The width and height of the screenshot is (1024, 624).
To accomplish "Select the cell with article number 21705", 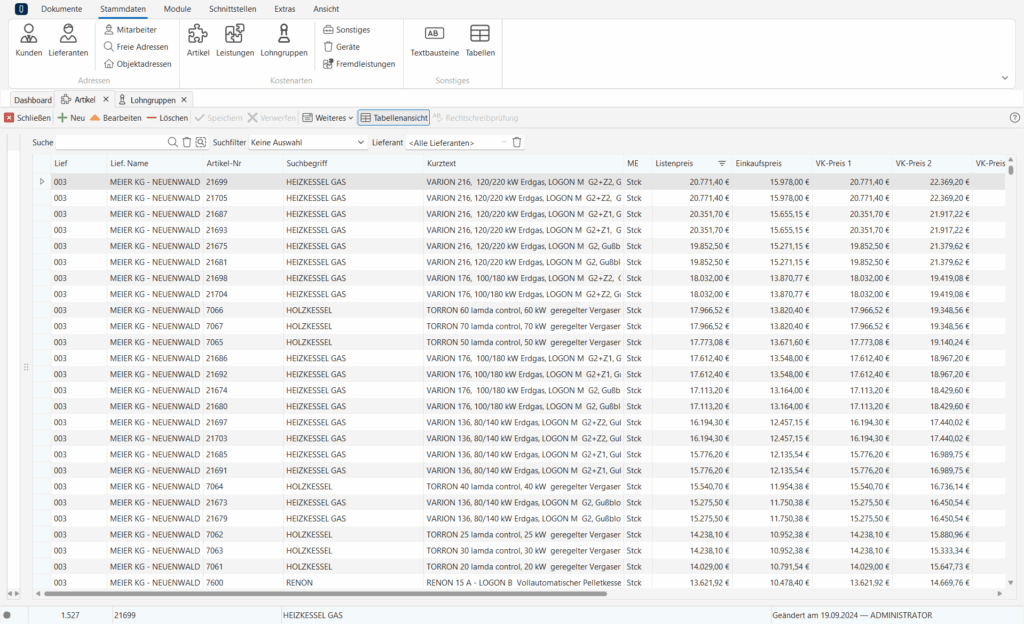I will point(243,198).
